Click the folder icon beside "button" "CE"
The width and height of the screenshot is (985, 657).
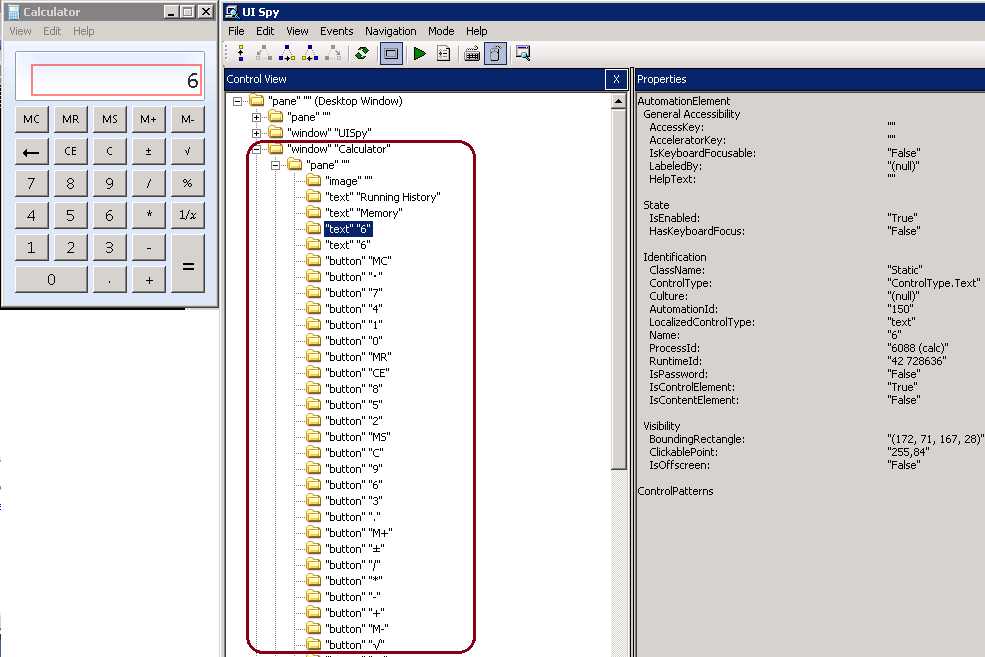313,372
